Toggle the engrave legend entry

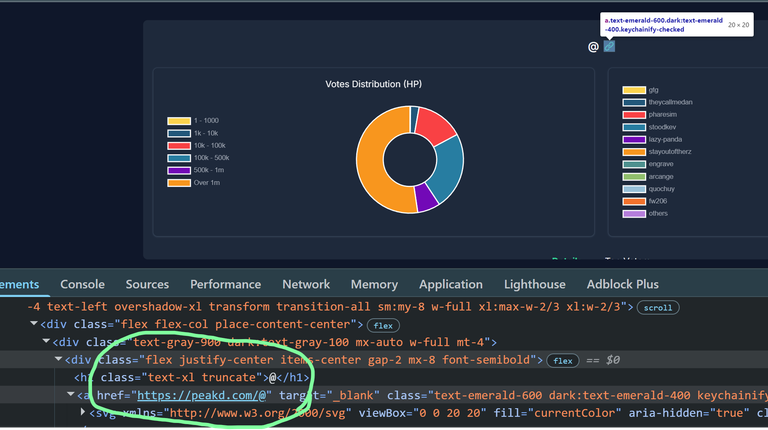(648, 164)
